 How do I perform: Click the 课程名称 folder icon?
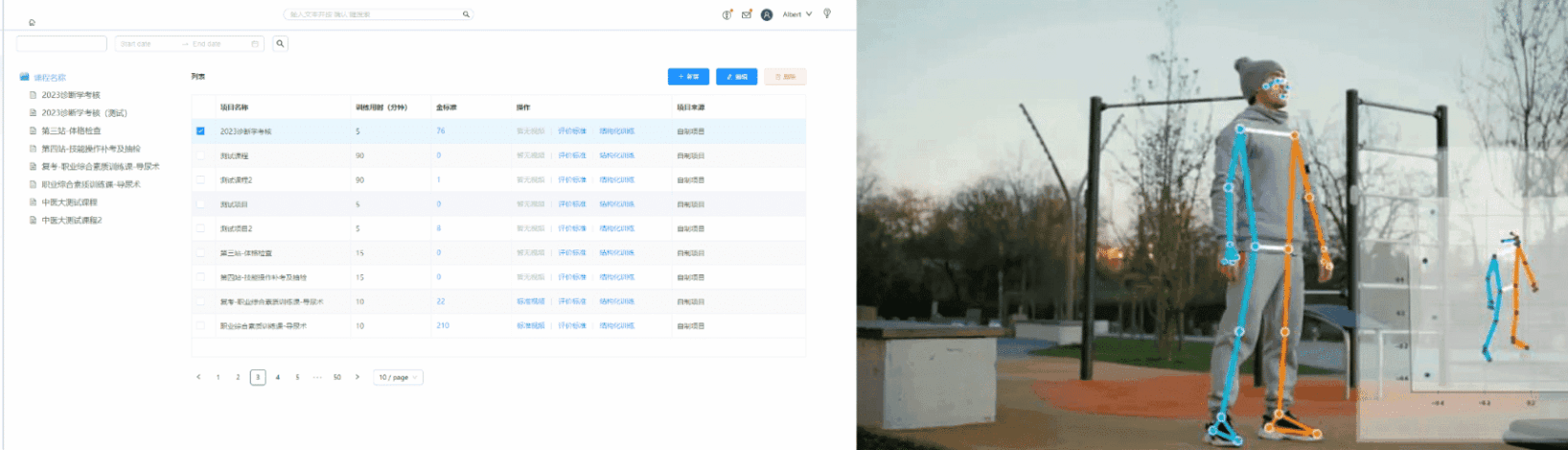tap(25, 77)
